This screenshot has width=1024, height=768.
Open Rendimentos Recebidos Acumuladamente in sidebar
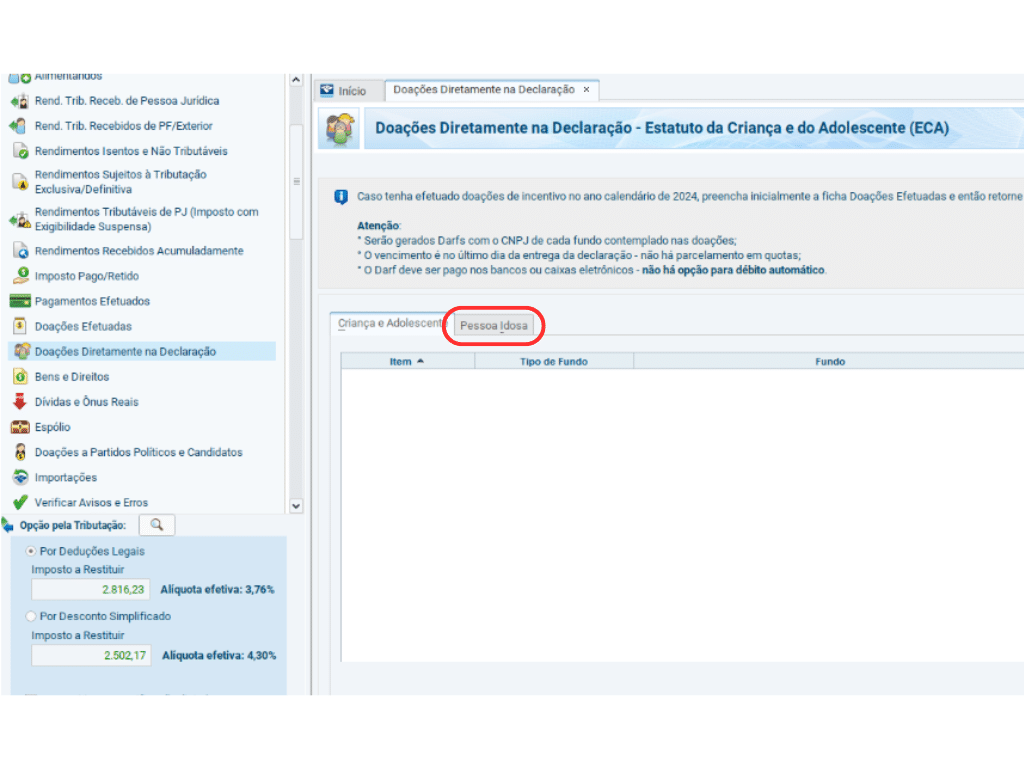[x=138, y=251]
